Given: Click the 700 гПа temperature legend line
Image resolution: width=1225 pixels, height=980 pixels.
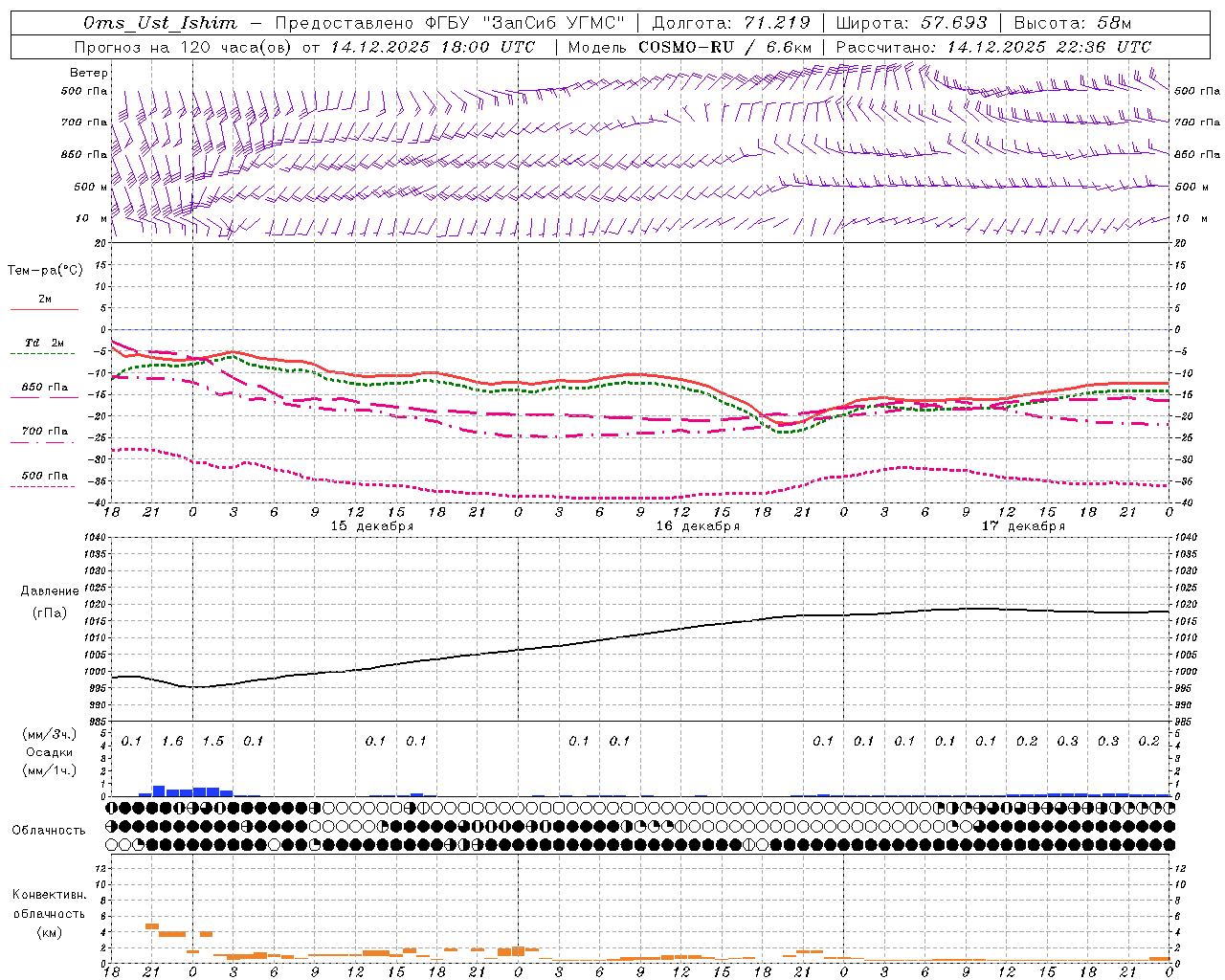Looking at the screenshot, I should [x=44, y=443].
